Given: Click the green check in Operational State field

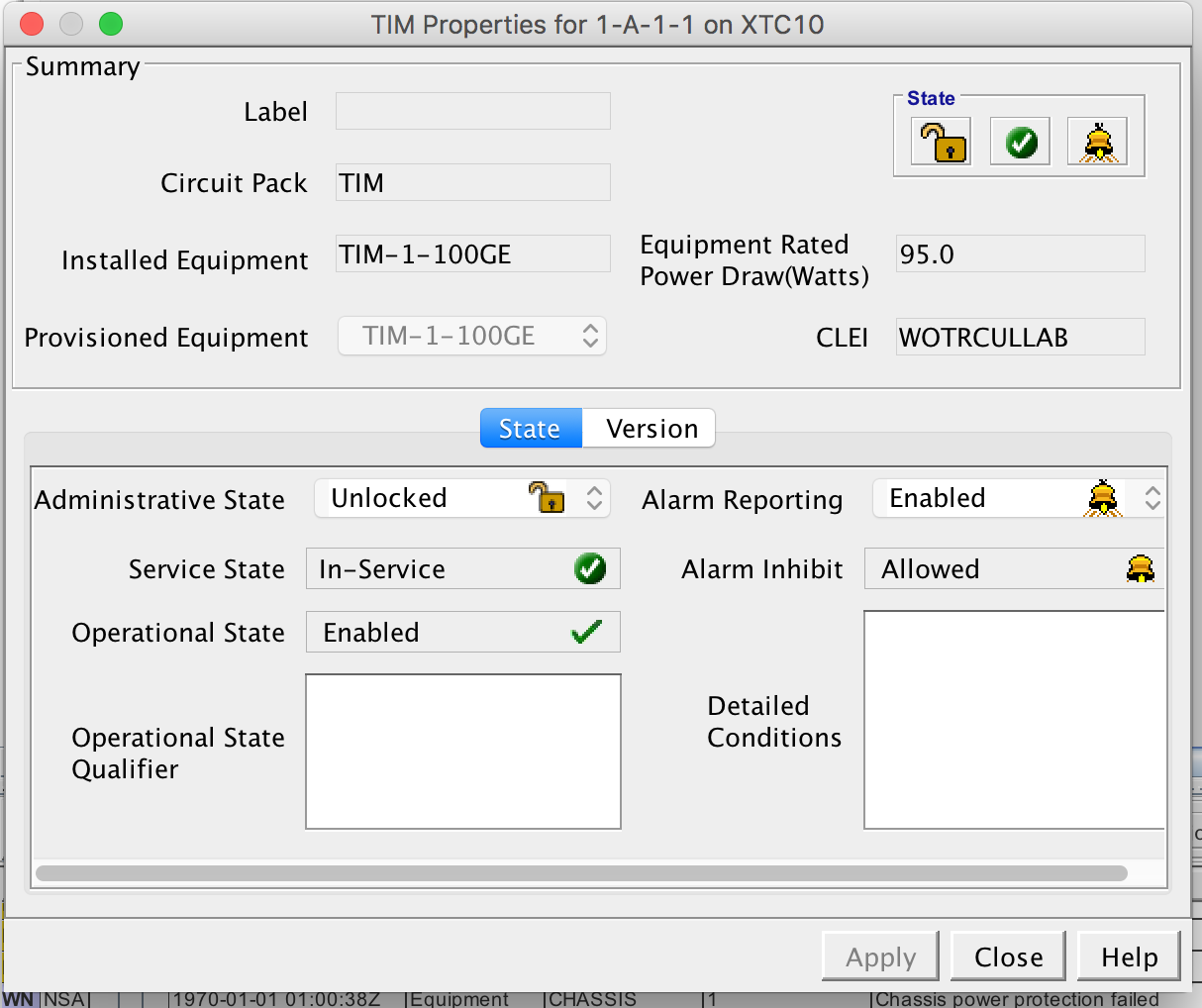Looking at the screenshot, I should point(590,632).
